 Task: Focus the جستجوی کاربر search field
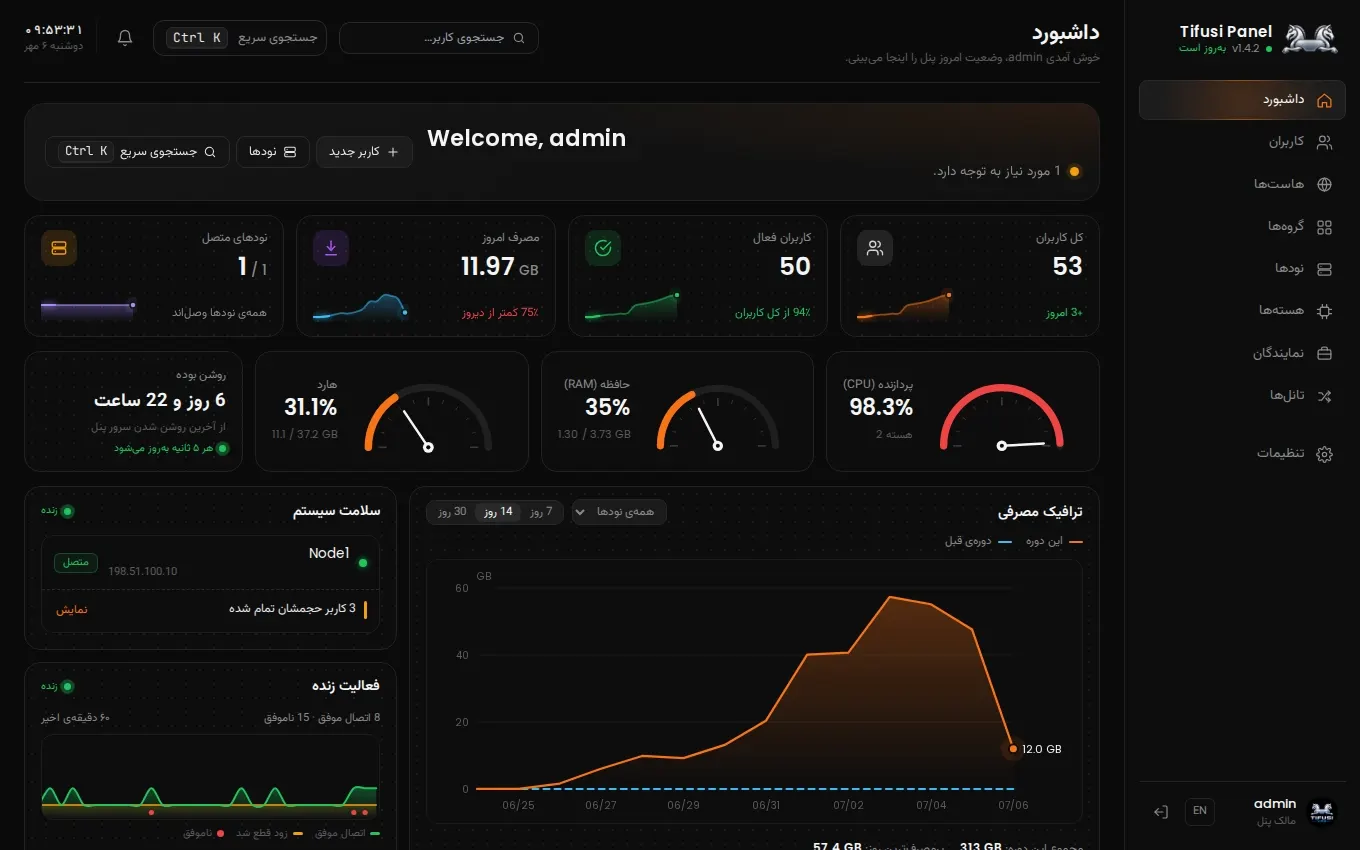[439, 38]
